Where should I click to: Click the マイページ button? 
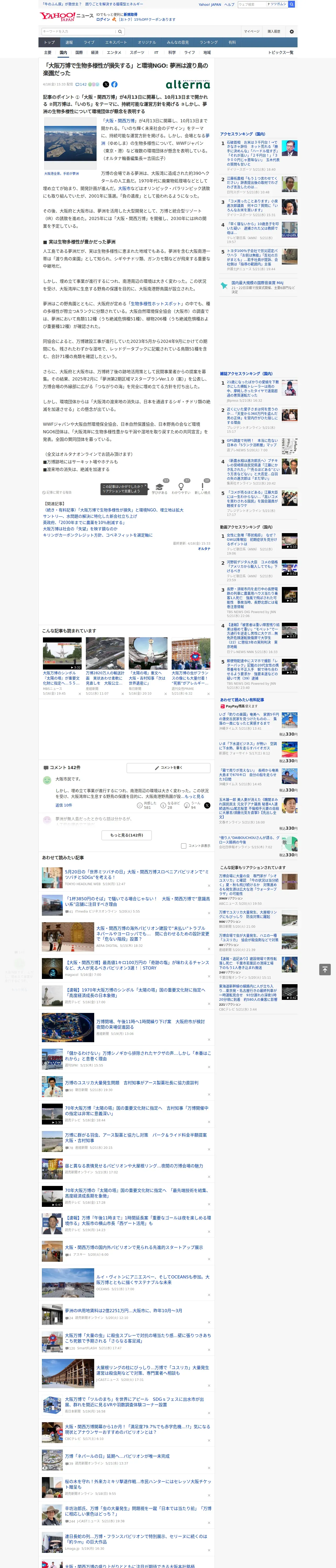252,32
